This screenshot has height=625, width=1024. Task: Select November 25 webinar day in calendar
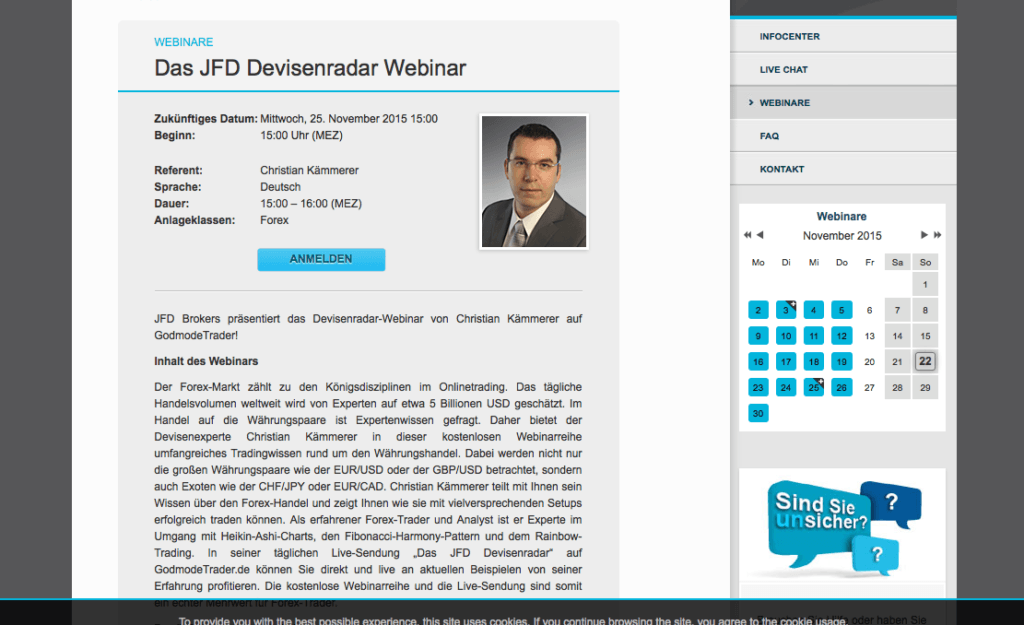[814, 388]
